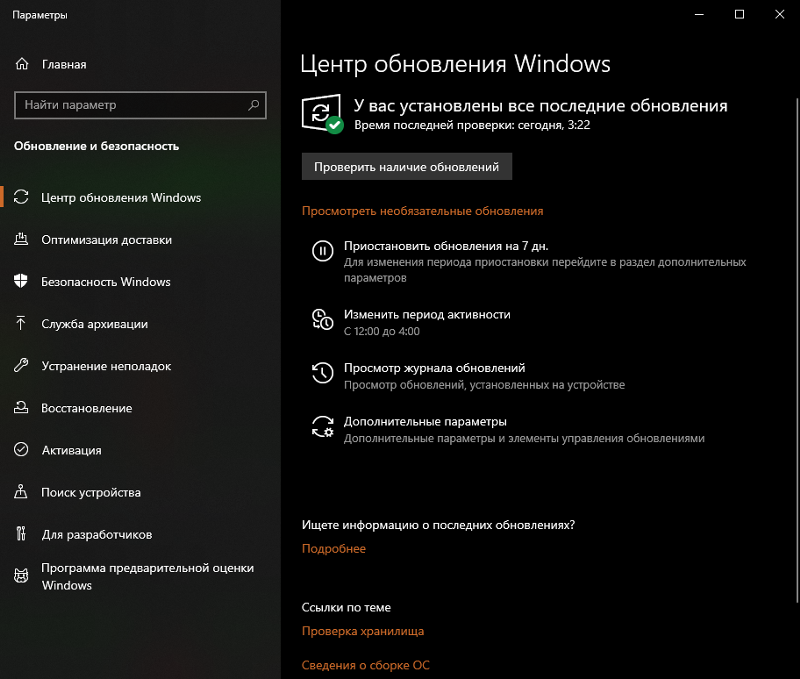
Task: Open Просмотреть необязательные обновления link
Action: 422,211
